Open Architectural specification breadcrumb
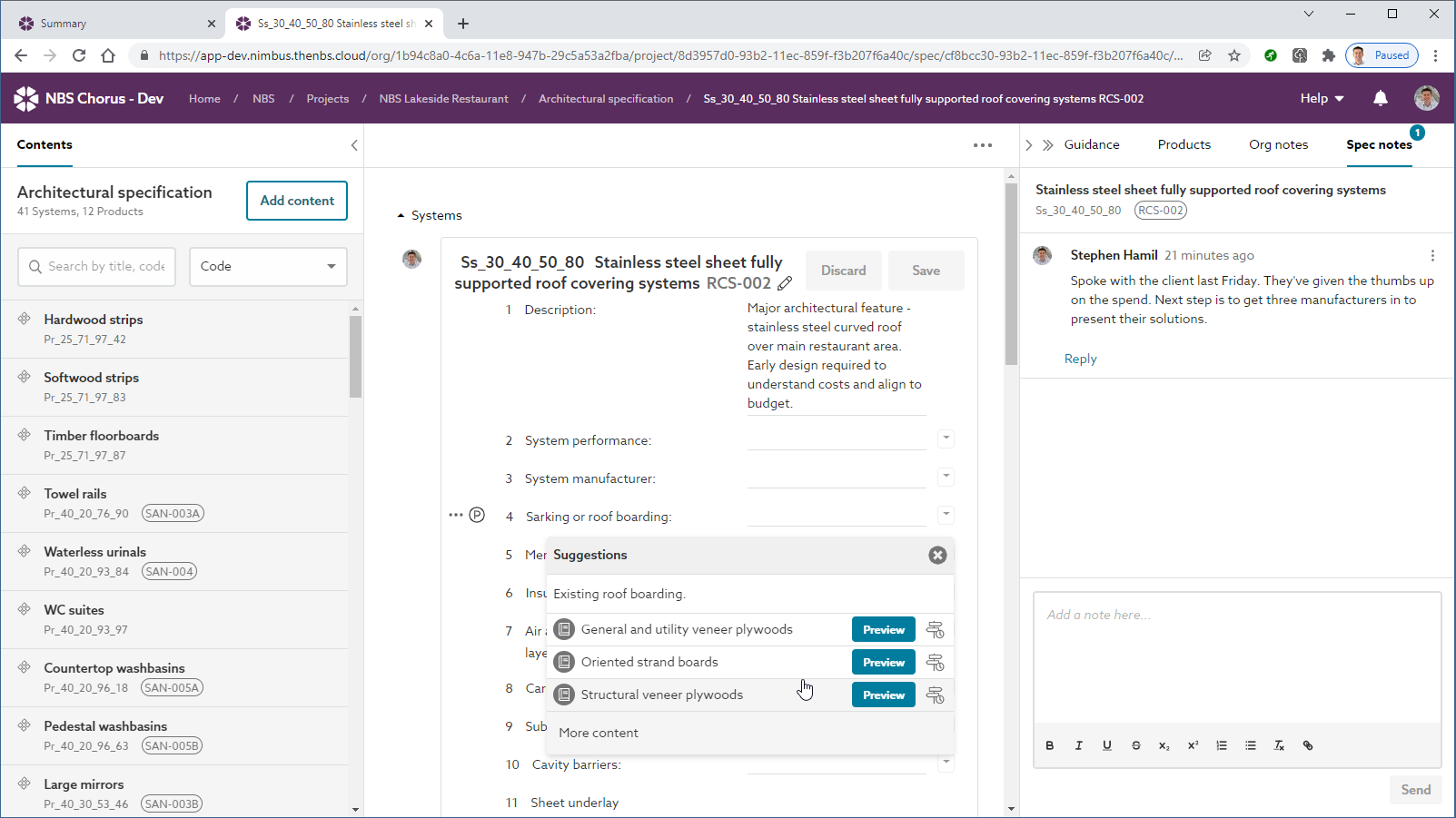Image resolution: width=1456 pixels, height=818 pixels. point(606,99)
